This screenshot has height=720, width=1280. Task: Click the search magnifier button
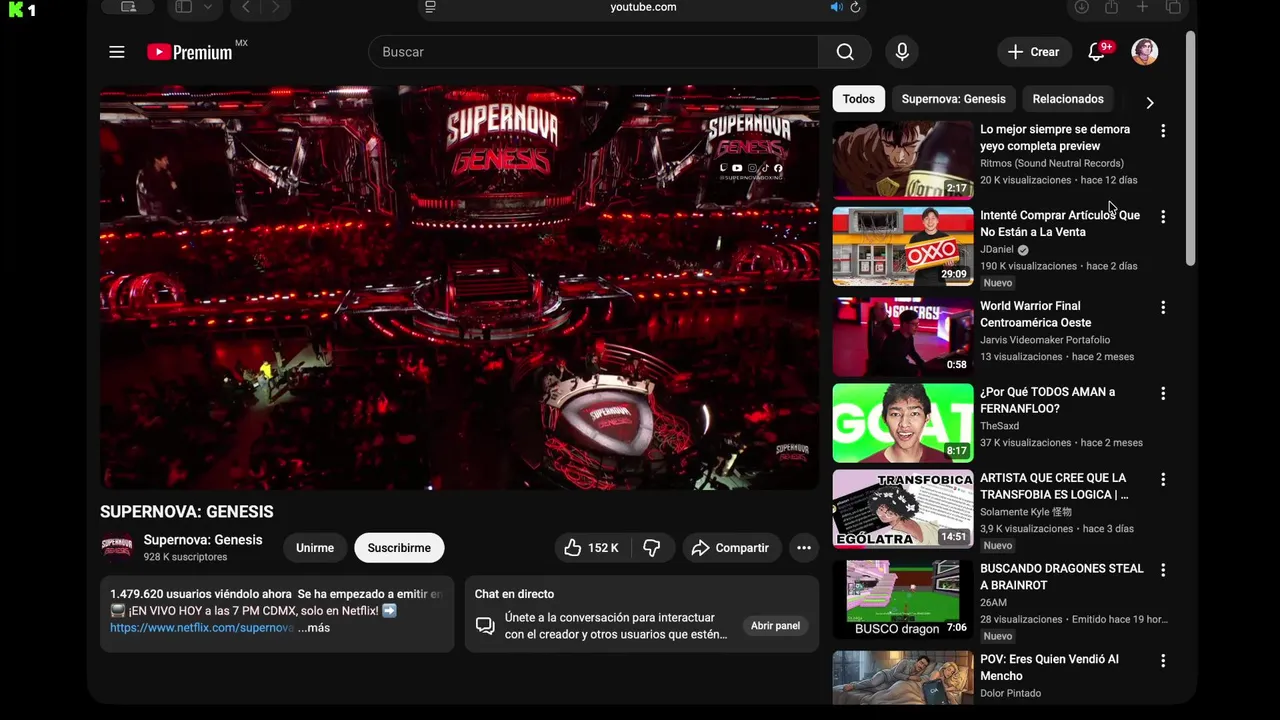point(845,52)
